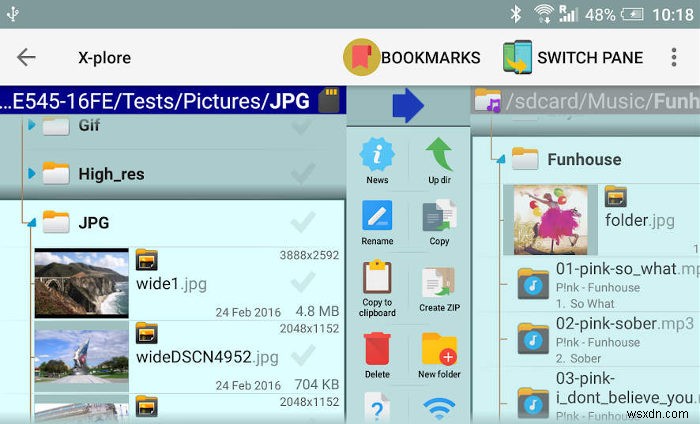The width and height of the screenshot is (700, 424).
Task: Select the 02-pink-sober.mp3 name
Action: click(x=625, y=323)
